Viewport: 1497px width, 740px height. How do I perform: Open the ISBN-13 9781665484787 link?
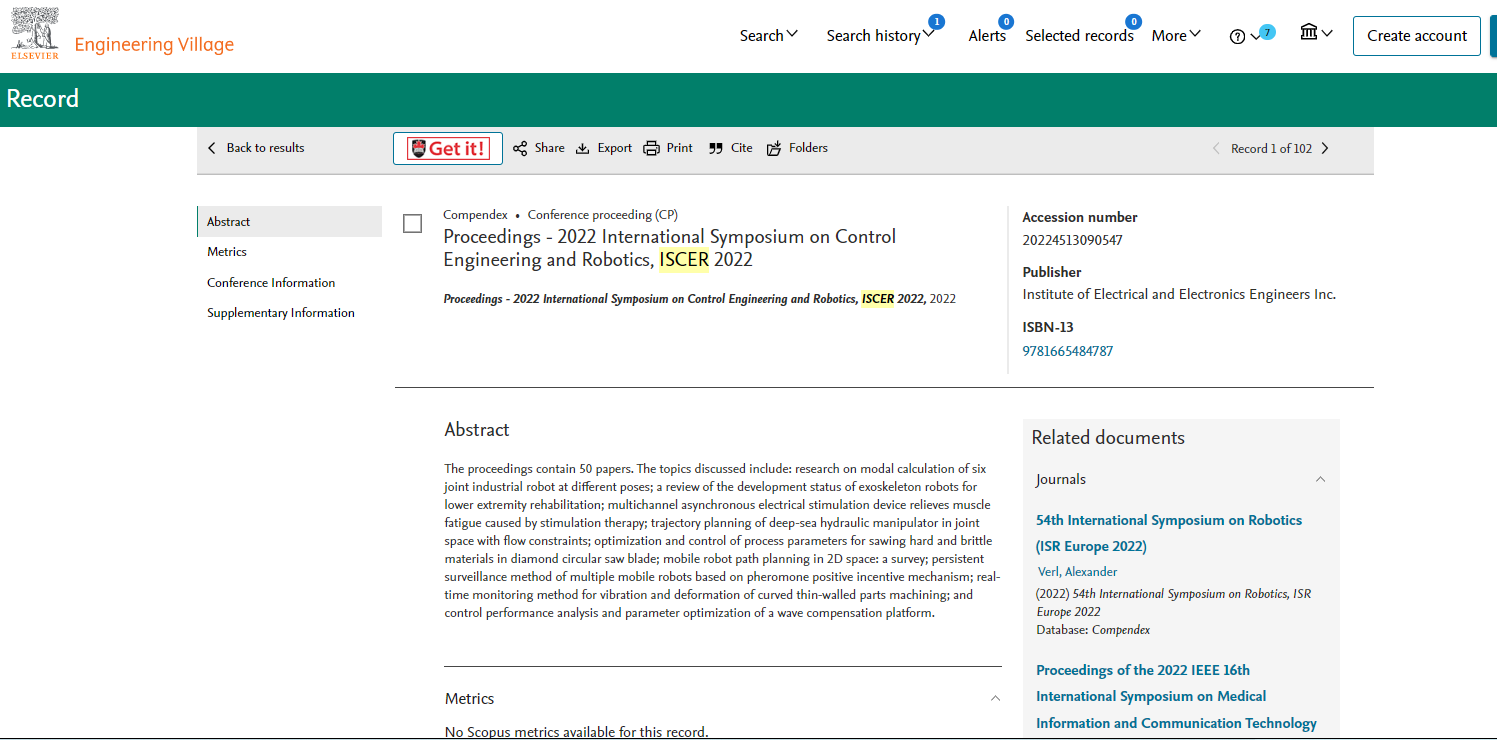coord(1067,351)
